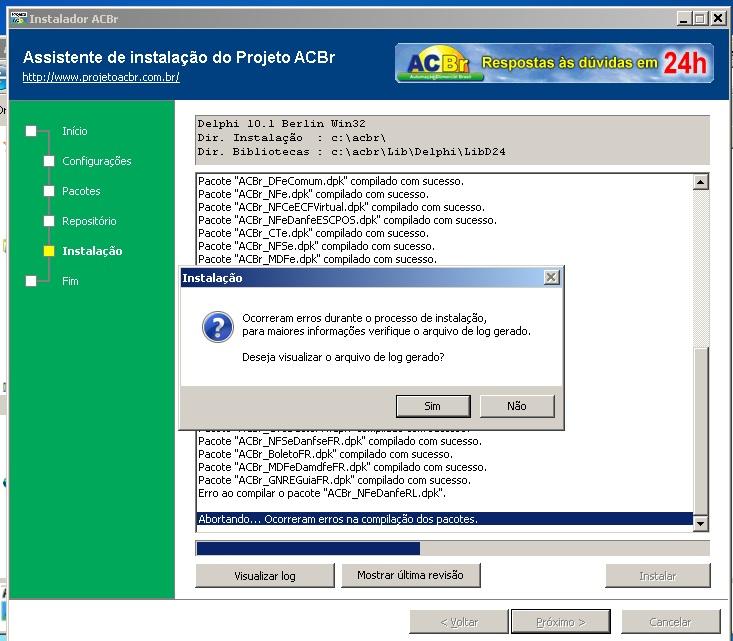Close the Instalador ACBr window
The image size is (733, 641).
point(718,19)
